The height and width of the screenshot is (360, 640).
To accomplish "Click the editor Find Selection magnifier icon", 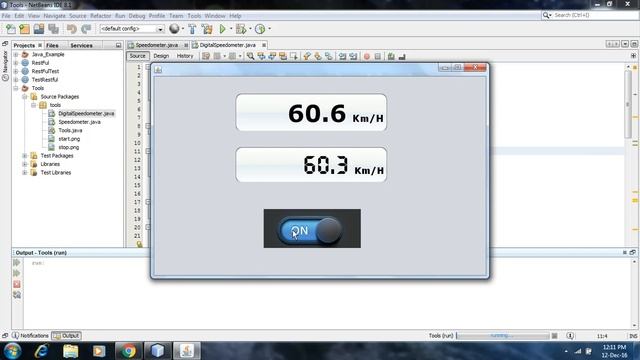I will pyautogui.click(x=250, y=56).
